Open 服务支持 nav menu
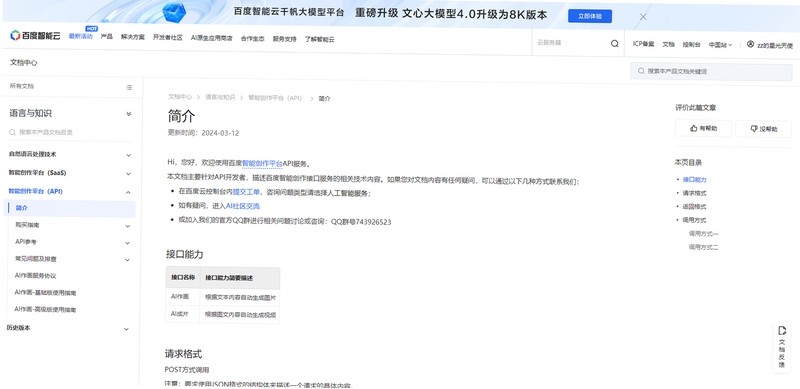This screenshot has height=389, width=800. click(x=284, y=39)
